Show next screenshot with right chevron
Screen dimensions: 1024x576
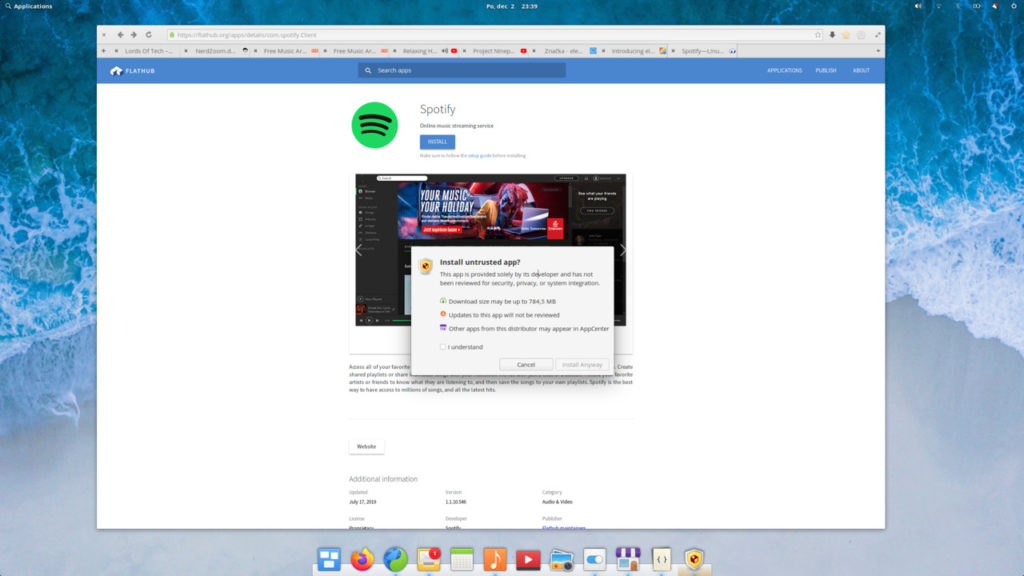pos(622,250)
